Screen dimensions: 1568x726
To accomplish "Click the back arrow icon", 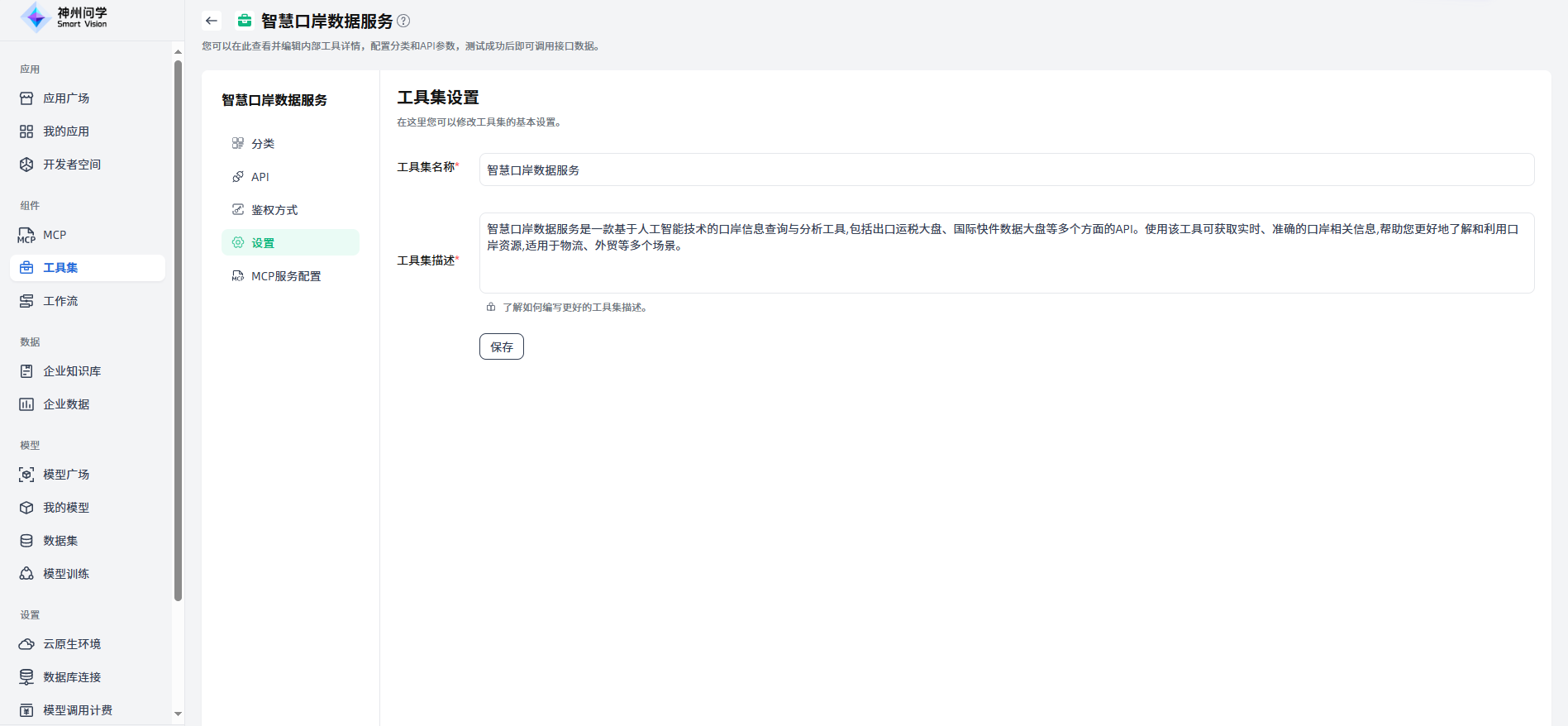I will coord(212,21).
